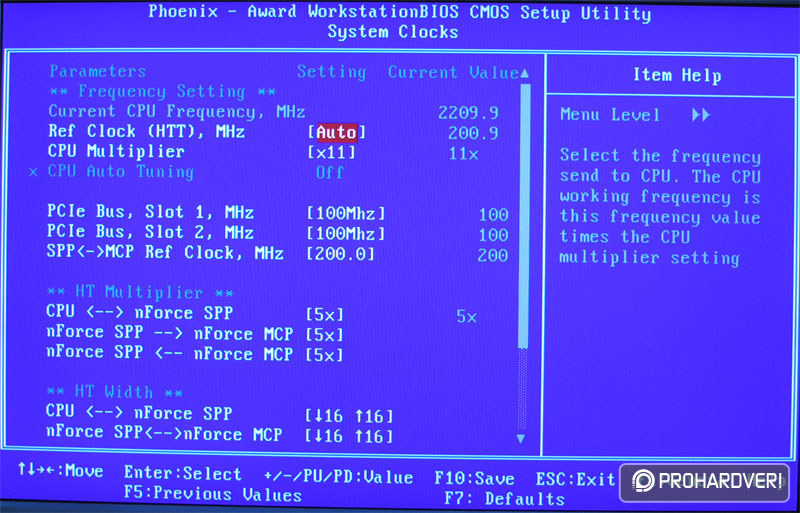Click the Item Help panel title
Viewport: 800px width, 513px height.
[677, 75]
